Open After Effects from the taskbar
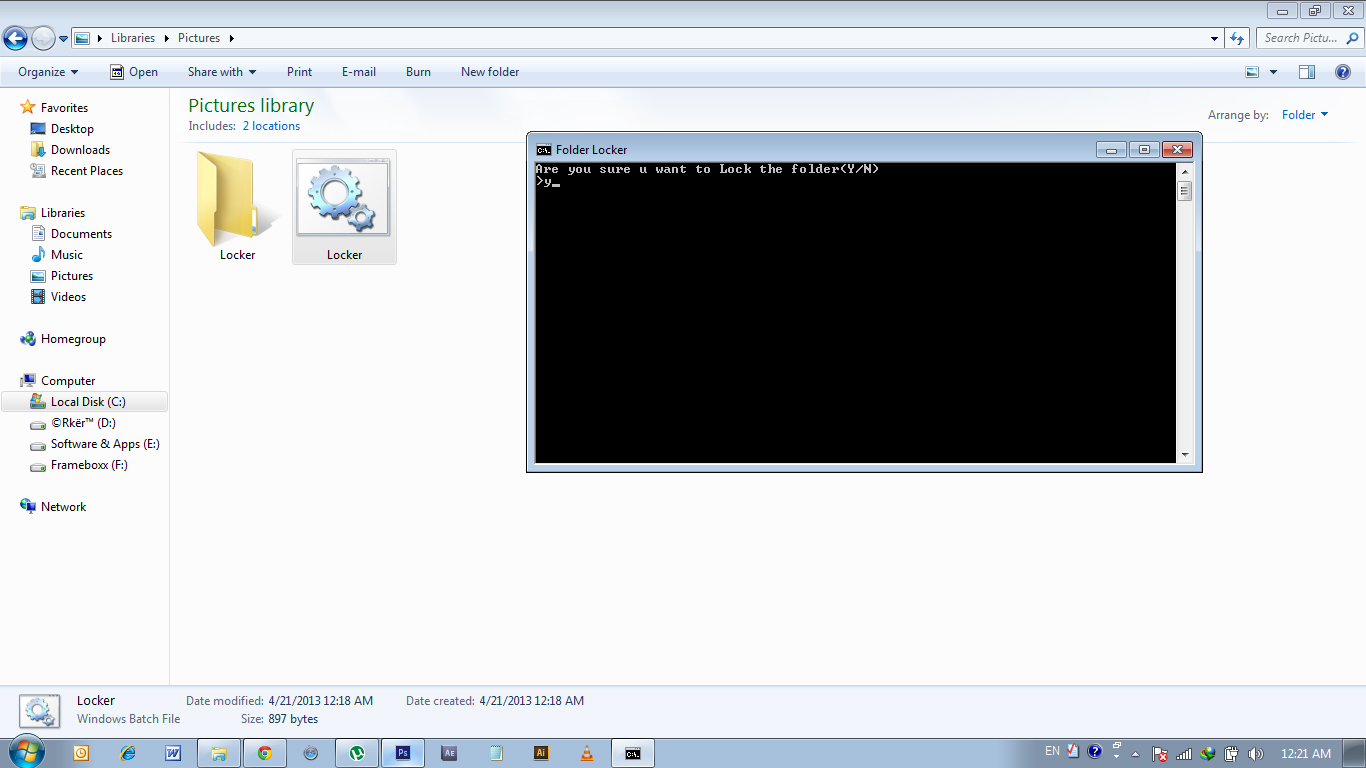1366x768 pixels. point(449,753)
